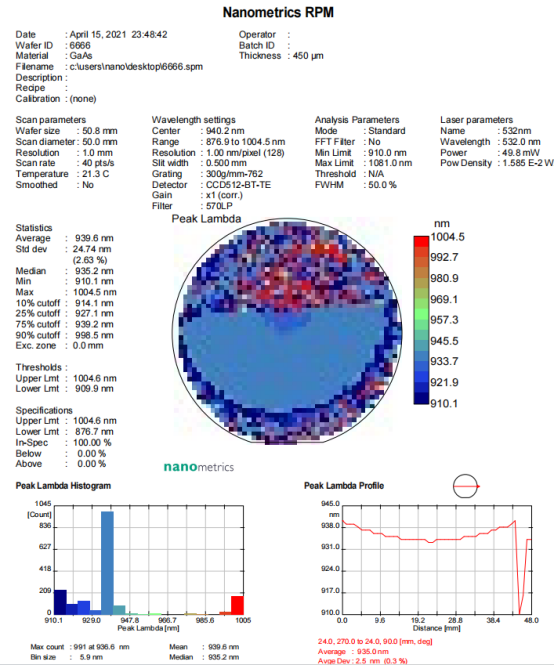Select the Thickness value 450 µm
Screen dimensions: 554x665
click(x=308, y=56)
